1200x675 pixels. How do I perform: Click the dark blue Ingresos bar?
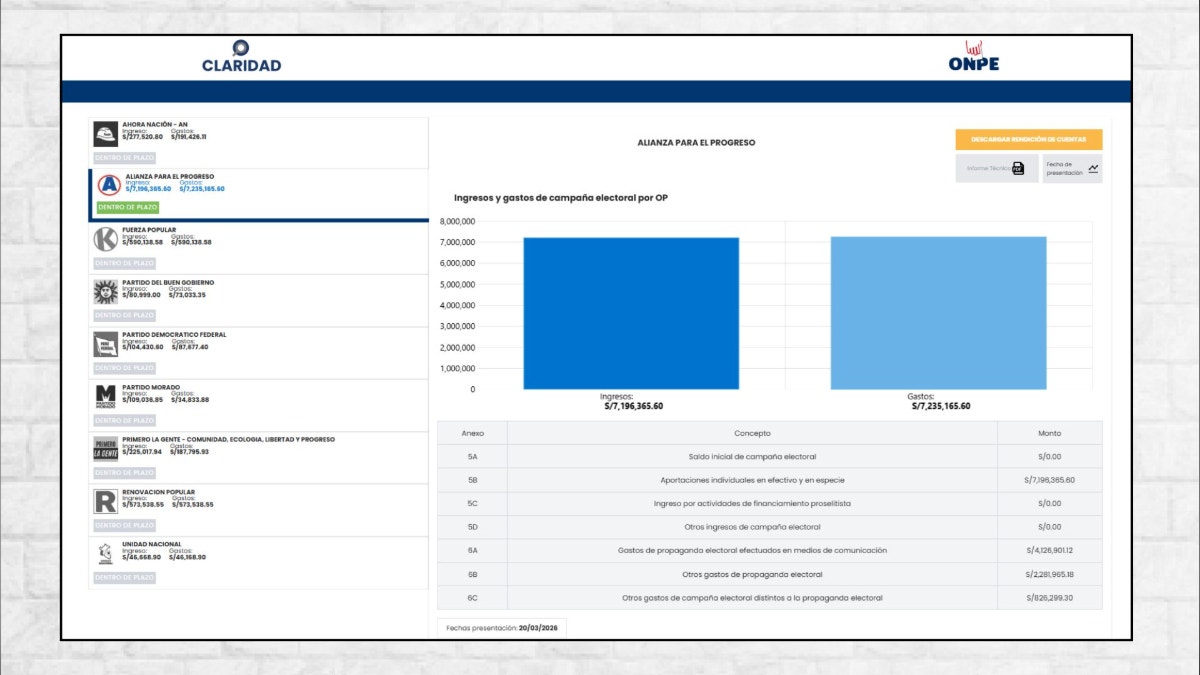click(x=631, y=313)
